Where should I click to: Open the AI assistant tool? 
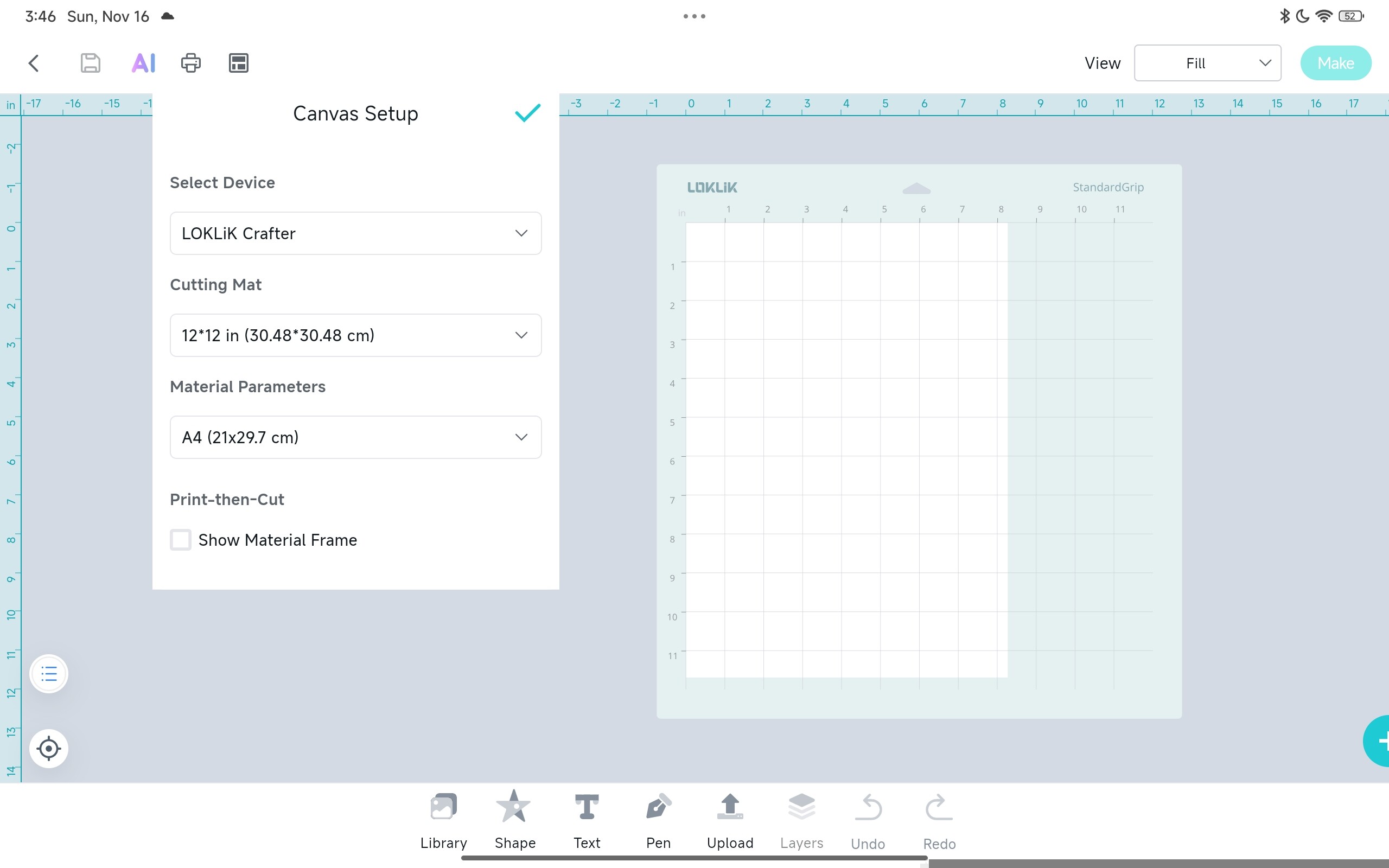click(143, 63)
